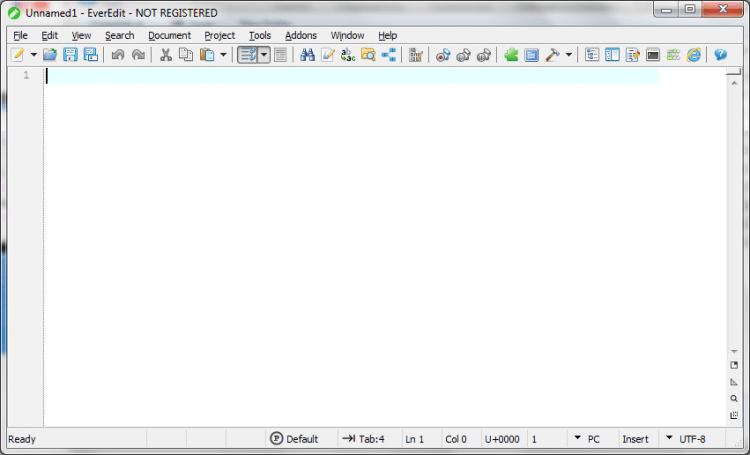
Task: Paste from the clipboard icon
Action: click(207, 55)
